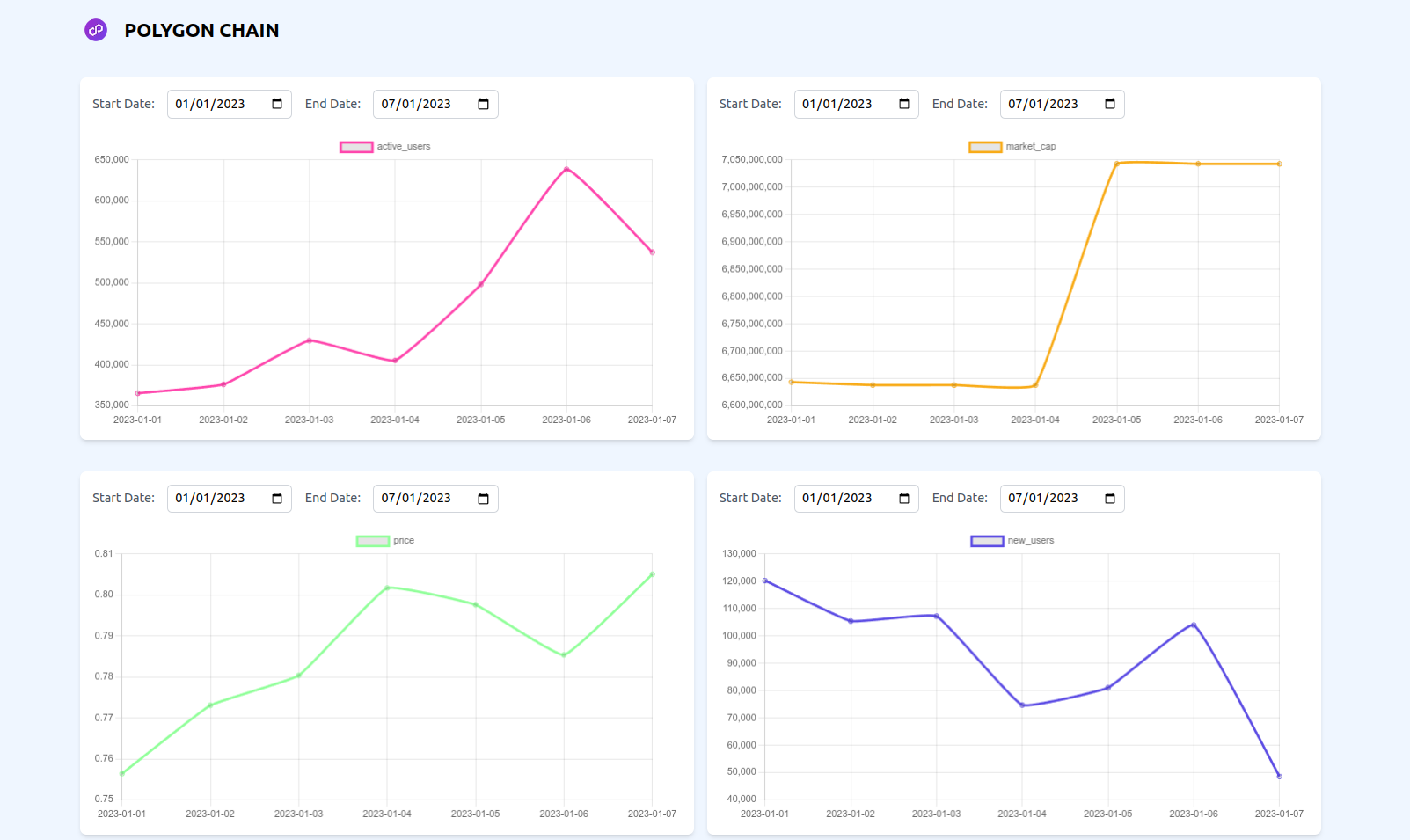Open calendar picker for new_users Start Date
Image resolution: width=1410 pixels, height=840 pixels.
[904, 499]
